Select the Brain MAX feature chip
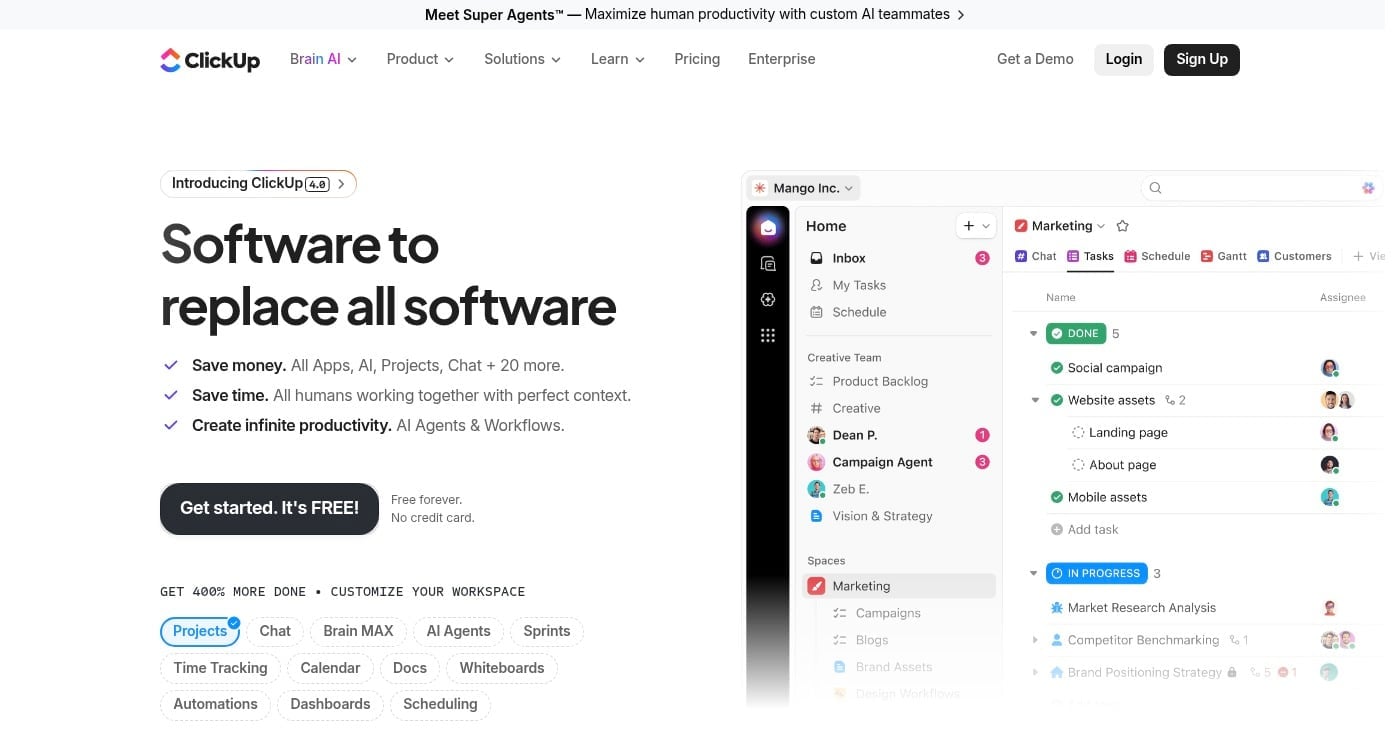 coord(358,631)
